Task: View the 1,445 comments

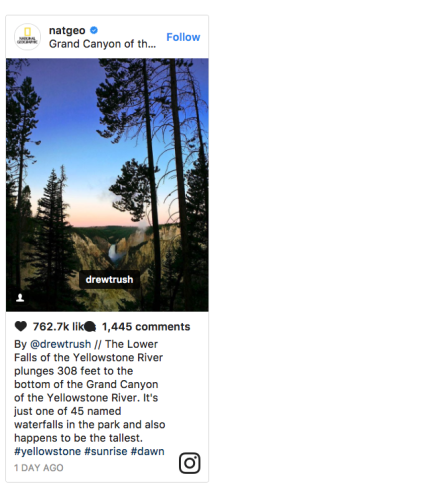Action: click(146, 327)
